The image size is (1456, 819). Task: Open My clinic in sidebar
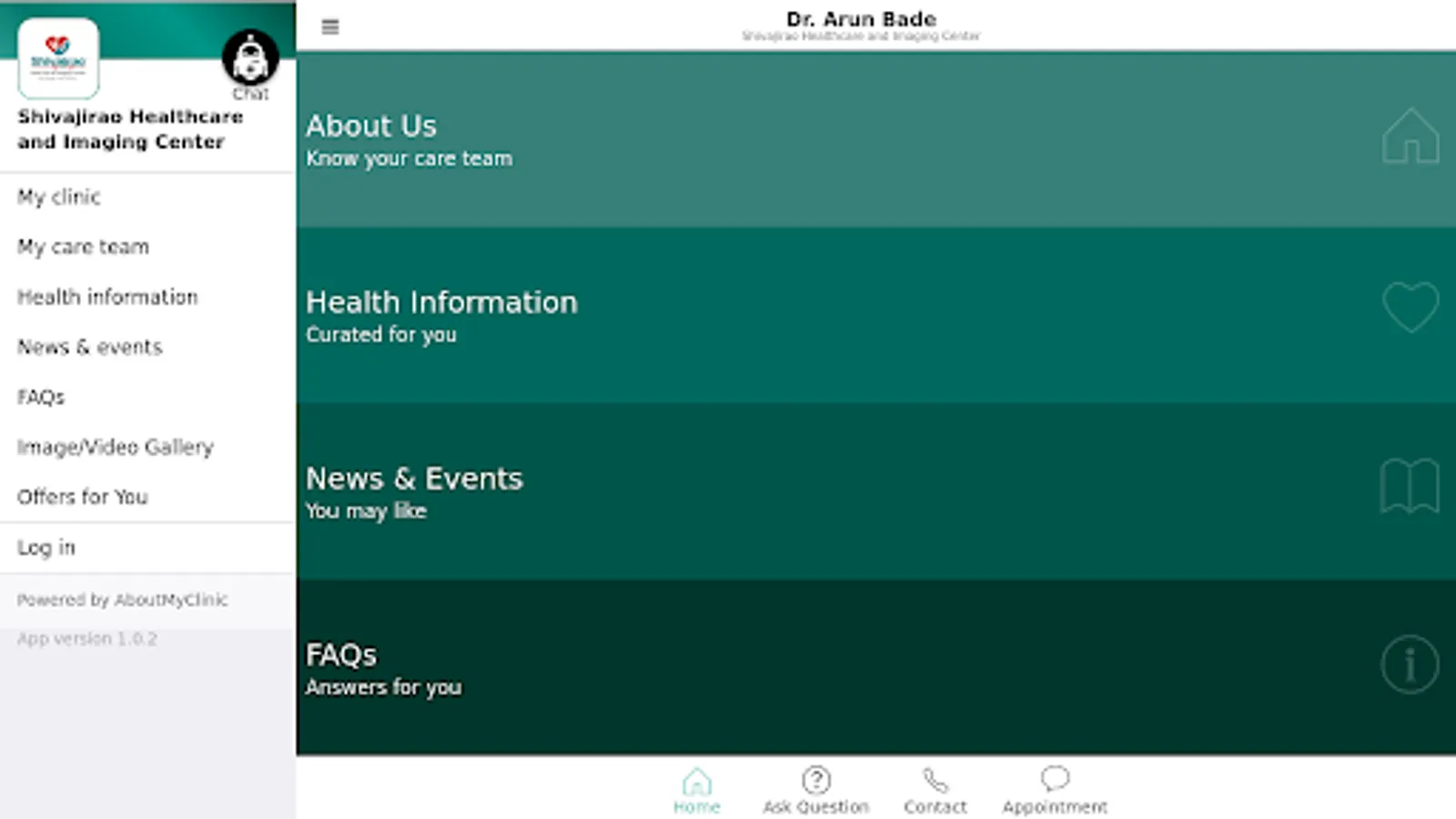[x=59, y=197]
